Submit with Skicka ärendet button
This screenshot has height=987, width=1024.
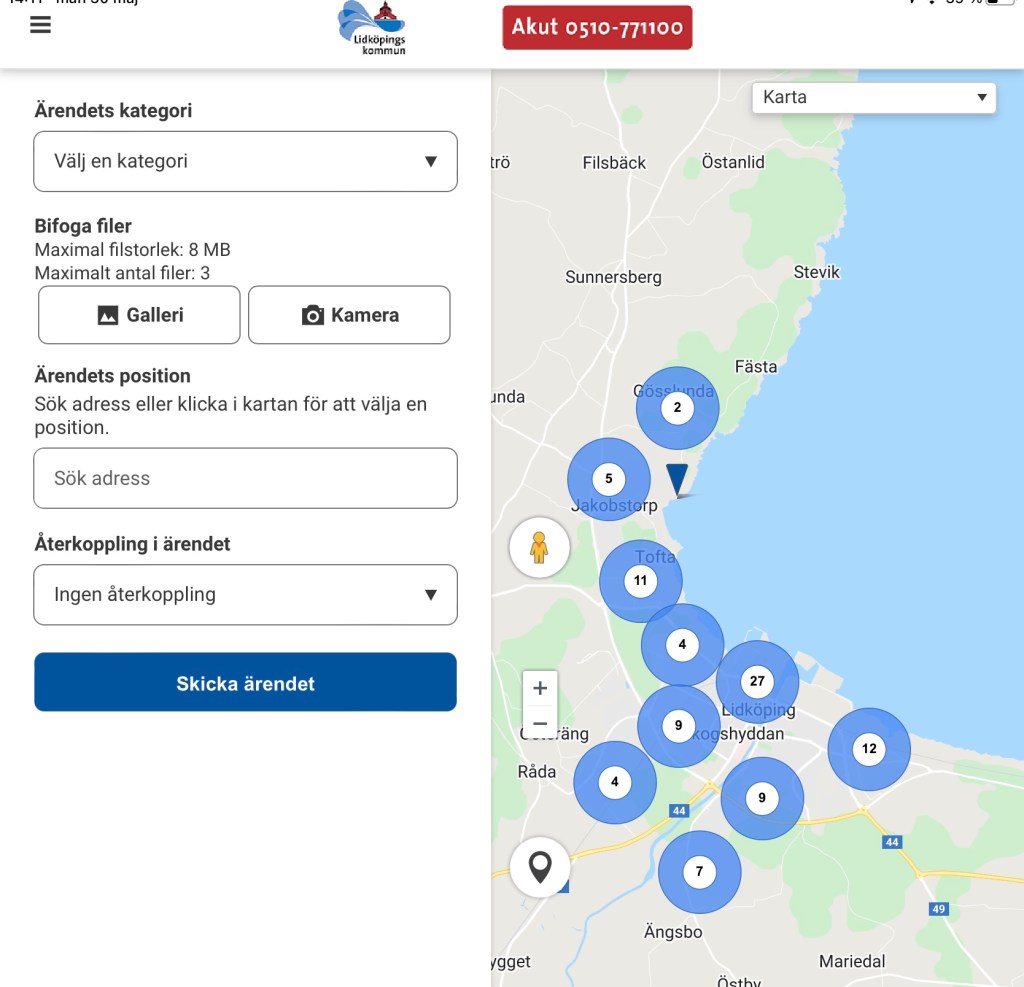click(245, 683)
